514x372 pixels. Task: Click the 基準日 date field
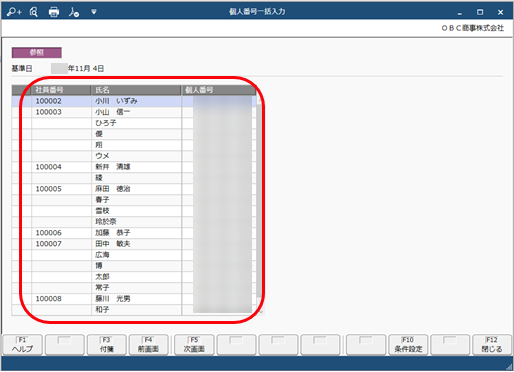coord(78,69)
